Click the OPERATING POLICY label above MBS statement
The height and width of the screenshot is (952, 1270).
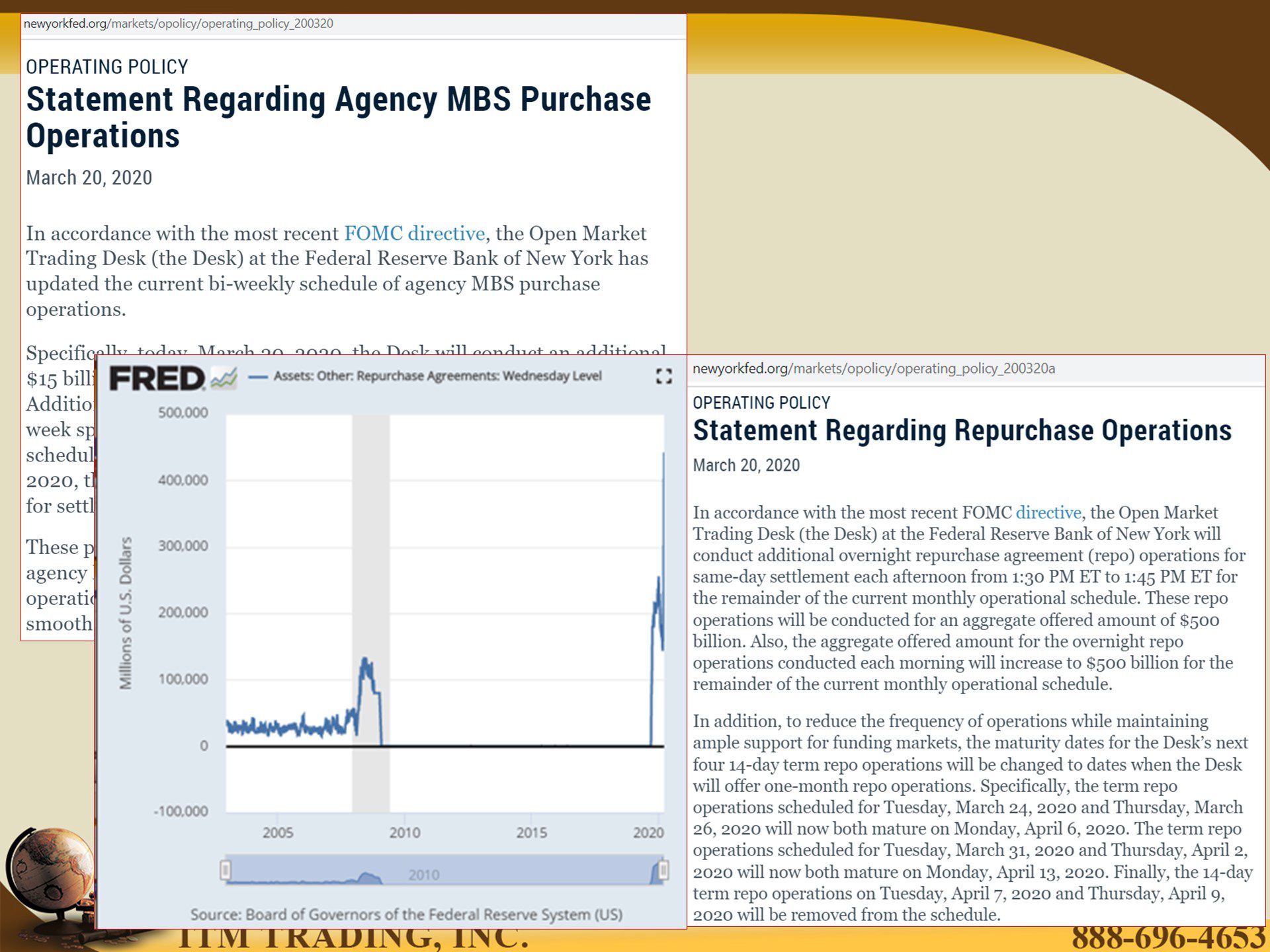pos(107,67)
